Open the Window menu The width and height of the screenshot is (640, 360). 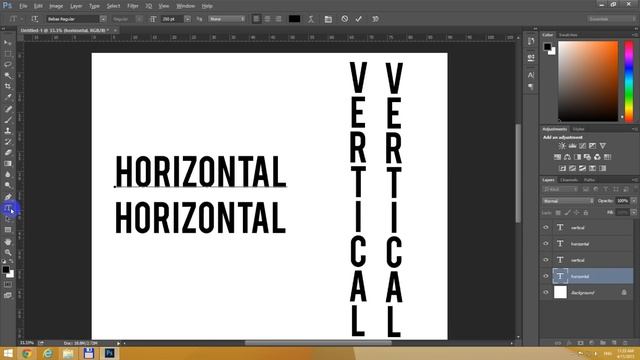click(186, 6)
